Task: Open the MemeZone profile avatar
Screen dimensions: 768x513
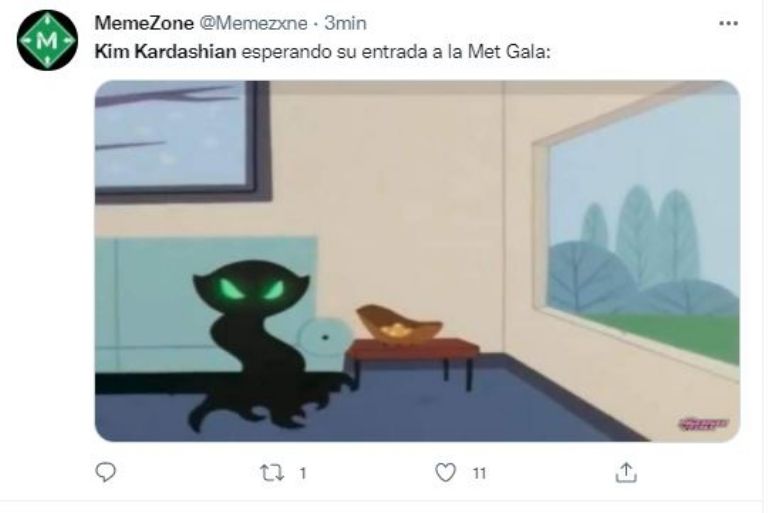Action: point(47,40)
